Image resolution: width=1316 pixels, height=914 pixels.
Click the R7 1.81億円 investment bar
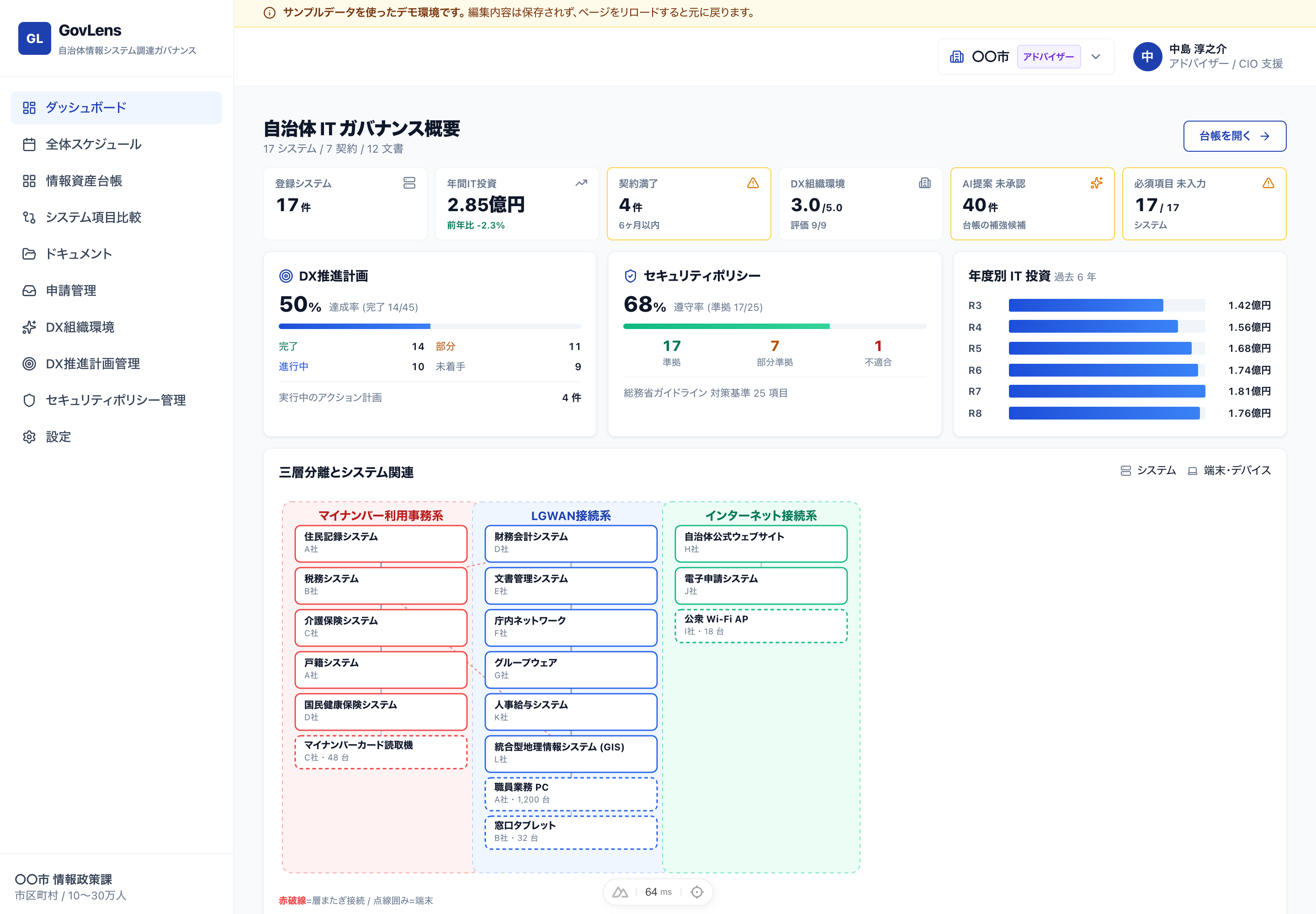(x=1106, y=392)
